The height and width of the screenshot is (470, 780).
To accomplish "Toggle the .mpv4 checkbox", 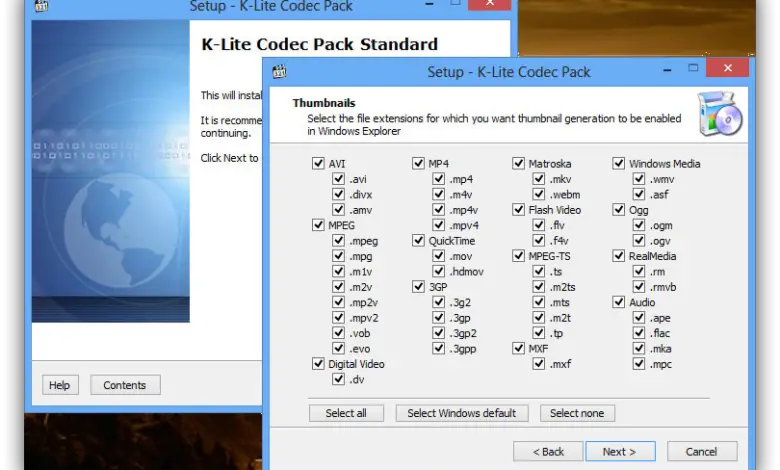I will pos(439,225).
